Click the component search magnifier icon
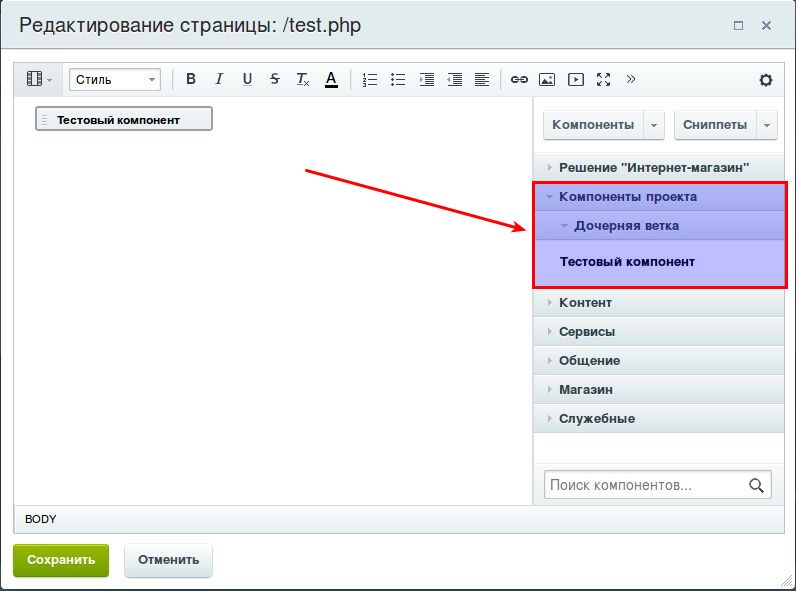 click(756, 485)
